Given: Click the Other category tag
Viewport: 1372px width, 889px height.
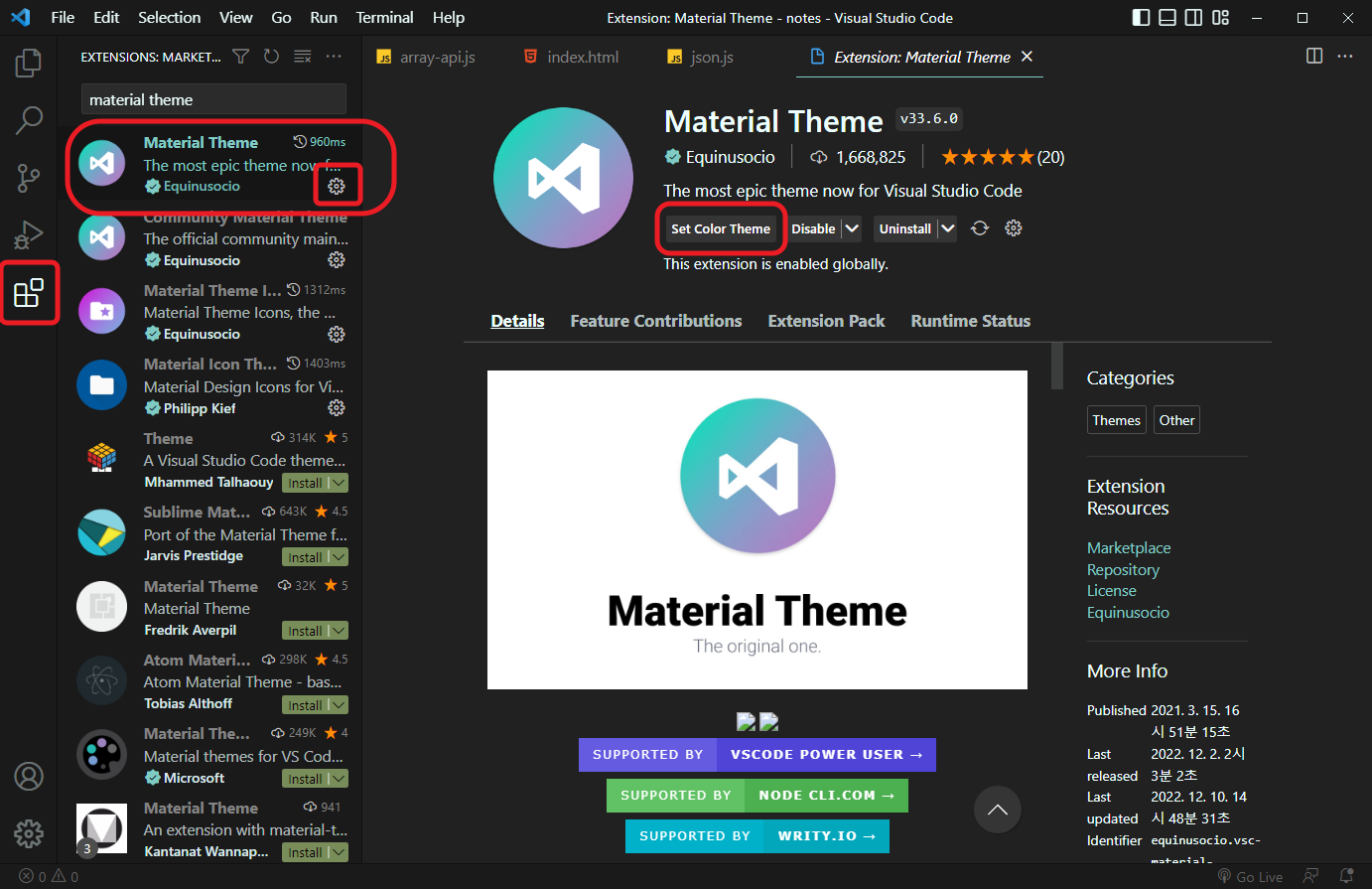Looking at the screenshot, I should click(x=1176, y=420).
